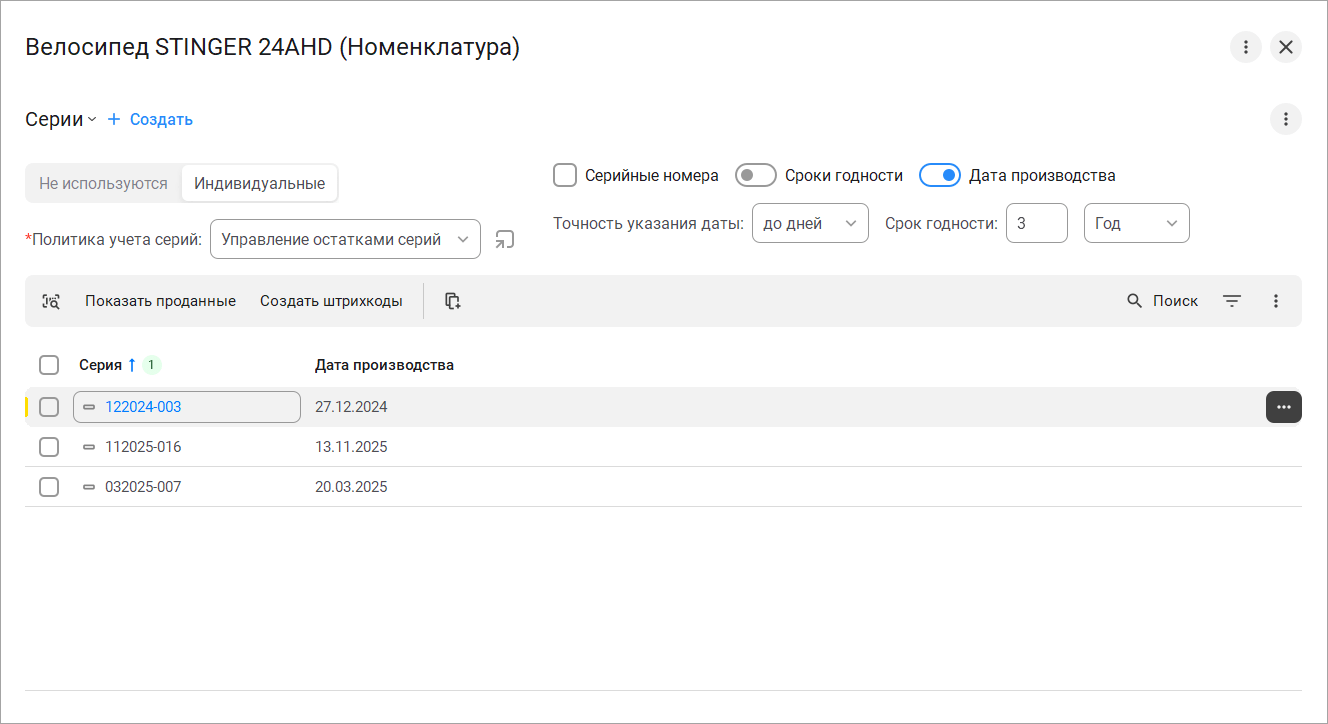Open row actions for series 122024-003
Image resolution: width=1328 pixels, height=724 pixels.
tap(1283, 407)
